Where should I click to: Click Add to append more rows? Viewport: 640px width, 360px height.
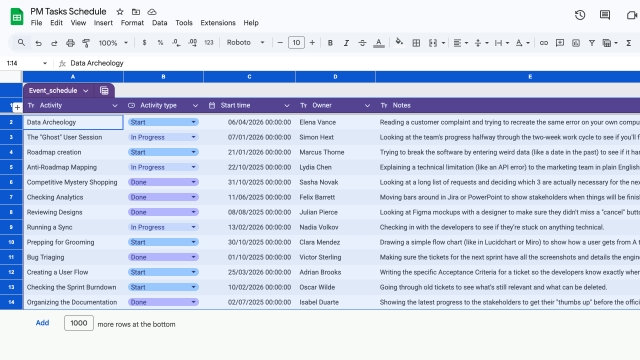pyautogui.click(x=42, y=323)
